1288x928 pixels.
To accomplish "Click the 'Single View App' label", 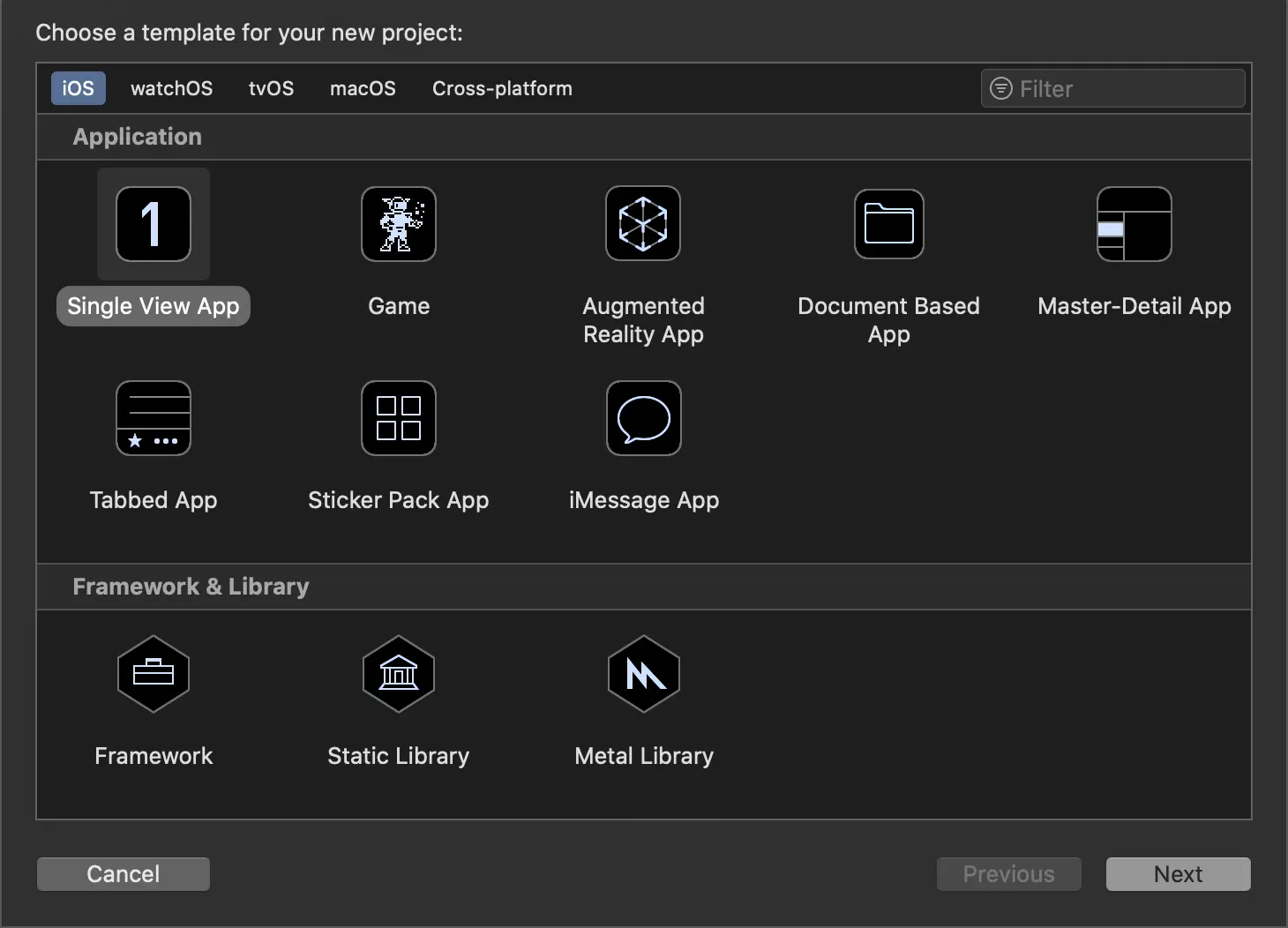I will click(154, 306).
